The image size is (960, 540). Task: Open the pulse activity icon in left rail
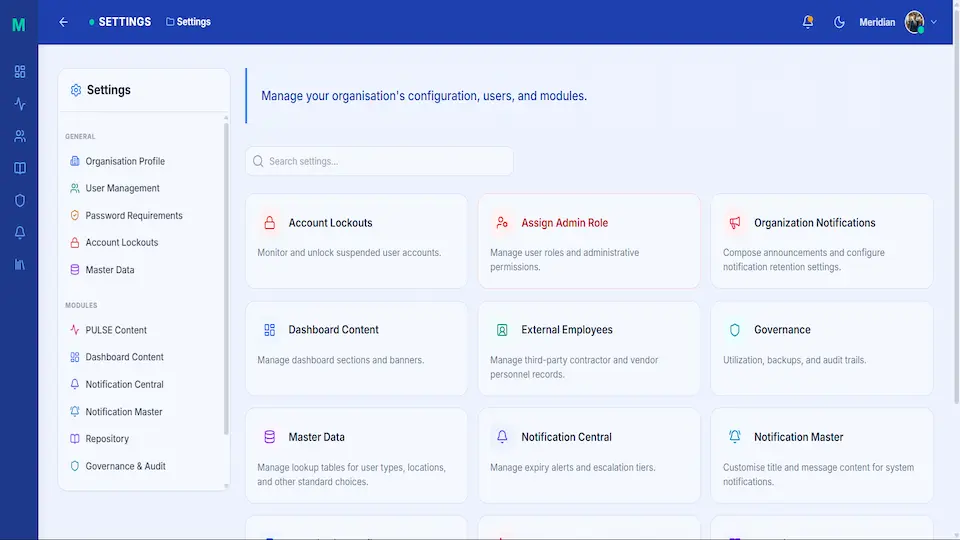pos(20,103)
